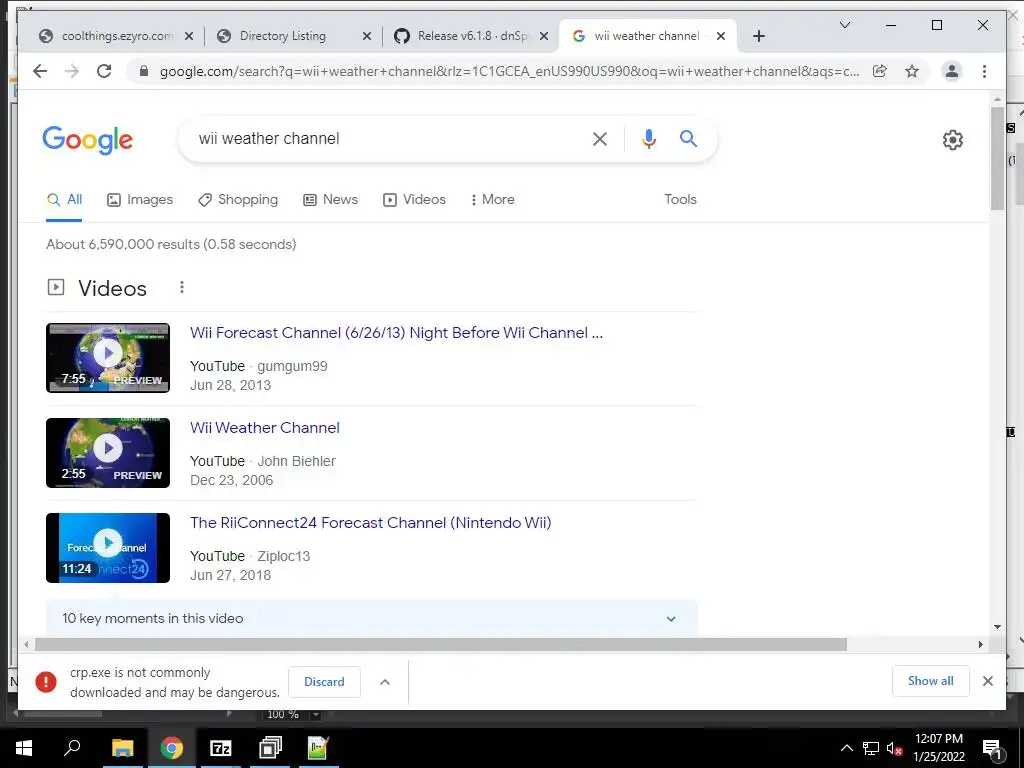Open the green notepad app on the taskbar

[318, 748]
